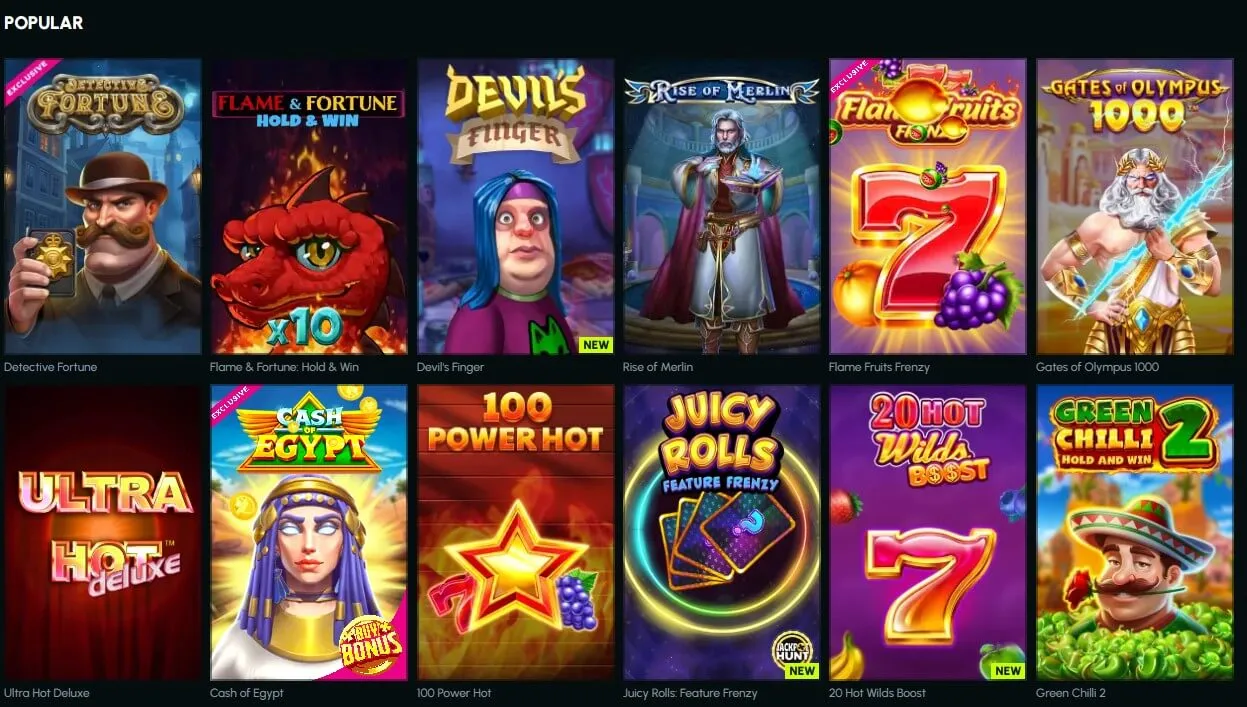Click the Exclusive ribbon on Detective Fortune
Viewport: 1247px width, 707px height.
click(x=27, y=80)
